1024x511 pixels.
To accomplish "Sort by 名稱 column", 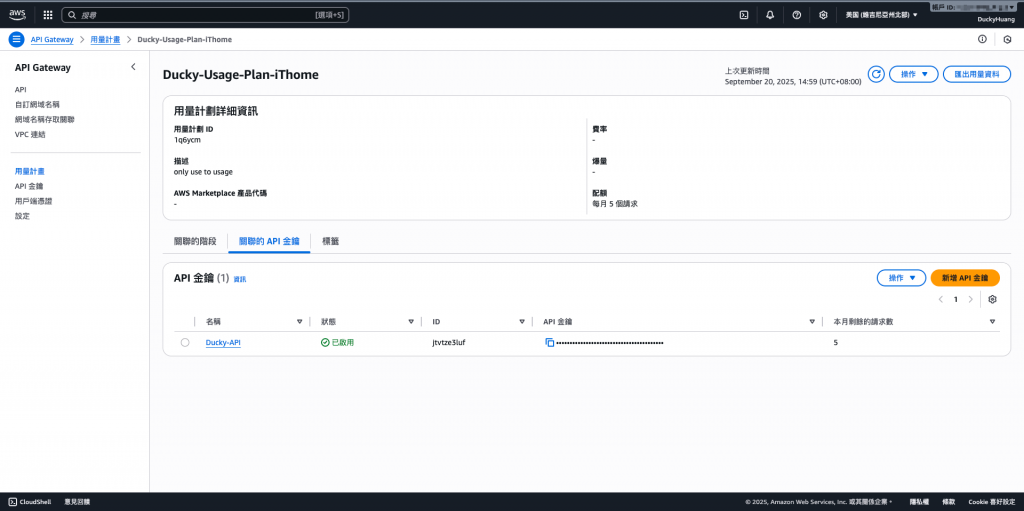I will tap(300, 321).
